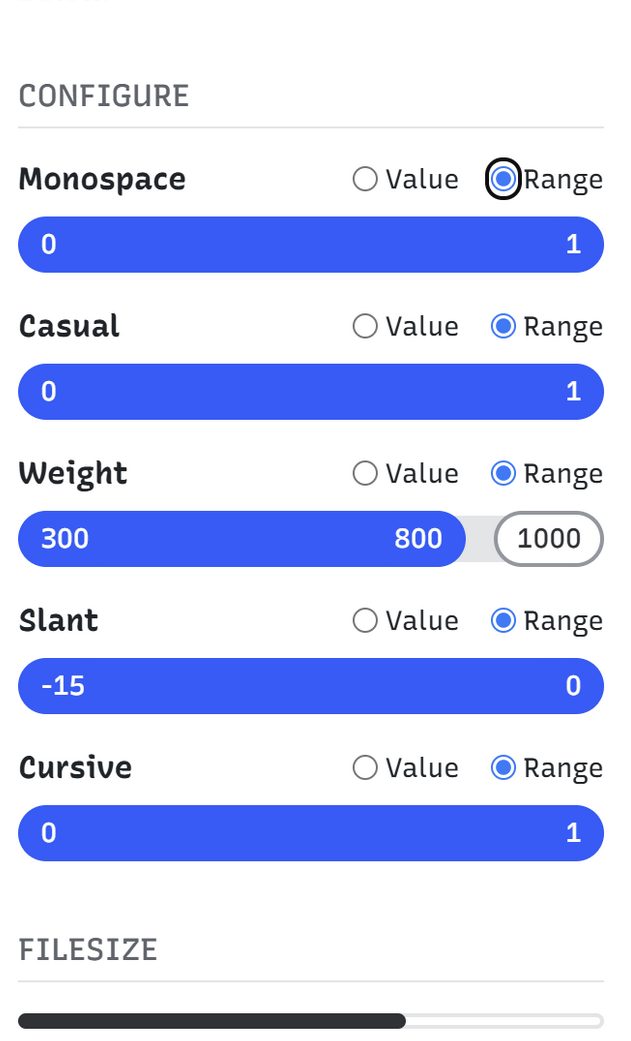Click the blue Weight range slider fill

pos(240,538)
